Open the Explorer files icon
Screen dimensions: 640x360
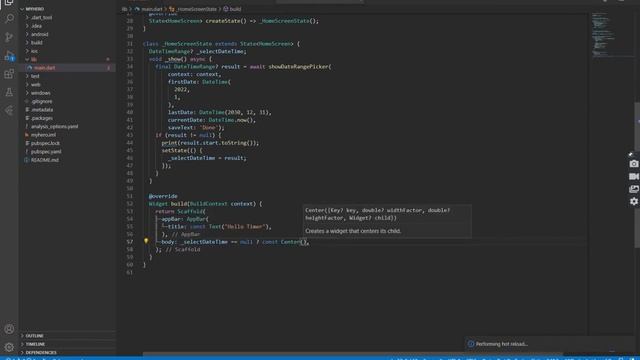pyautogui.click(x=9, y=3)
